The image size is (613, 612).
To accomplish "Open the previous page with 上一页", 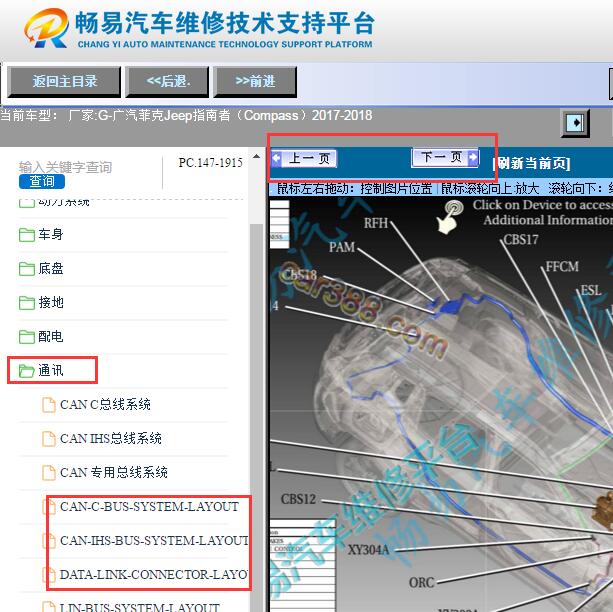I will click(x=304, y=158).
